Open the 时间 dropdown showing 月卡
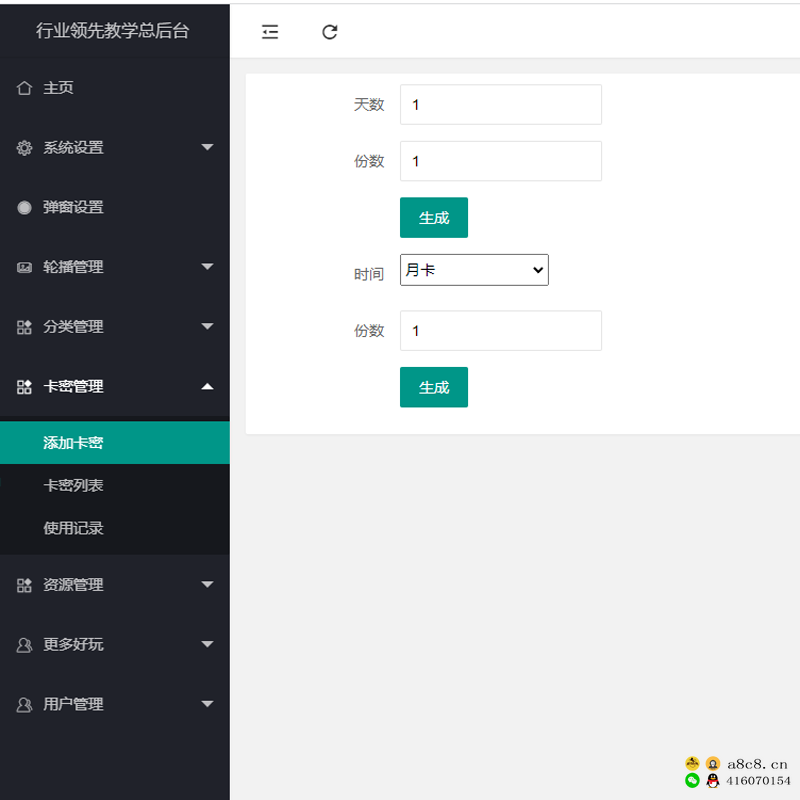The height and width of the screenshot is (800, 800). [474, 270]
